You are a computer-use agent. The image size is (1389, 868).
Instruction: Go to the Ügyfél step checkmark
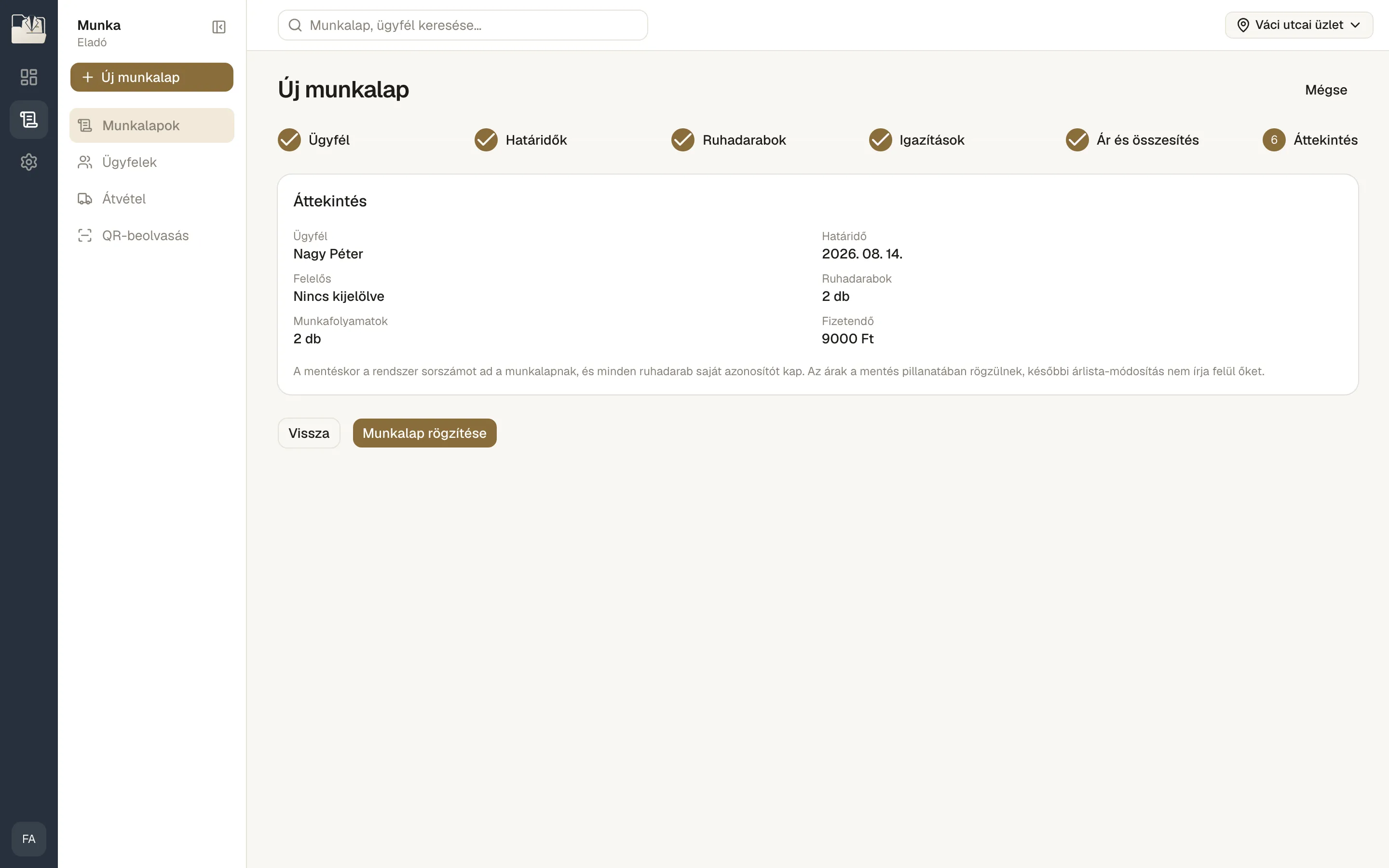point(289,140)
